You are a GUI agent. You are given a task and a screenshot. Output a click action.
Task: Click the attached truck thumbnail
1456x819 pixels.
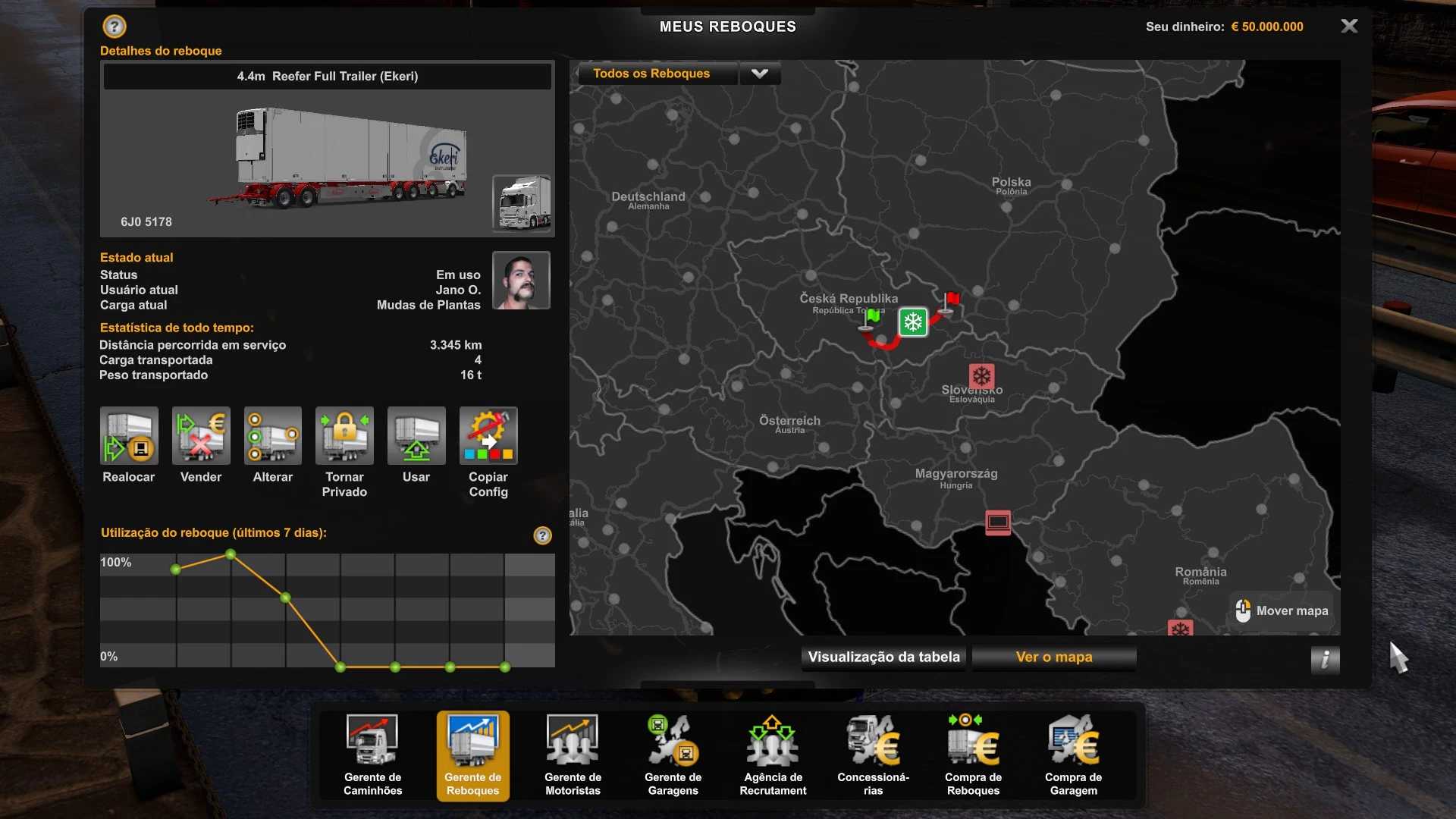(522, 202)
